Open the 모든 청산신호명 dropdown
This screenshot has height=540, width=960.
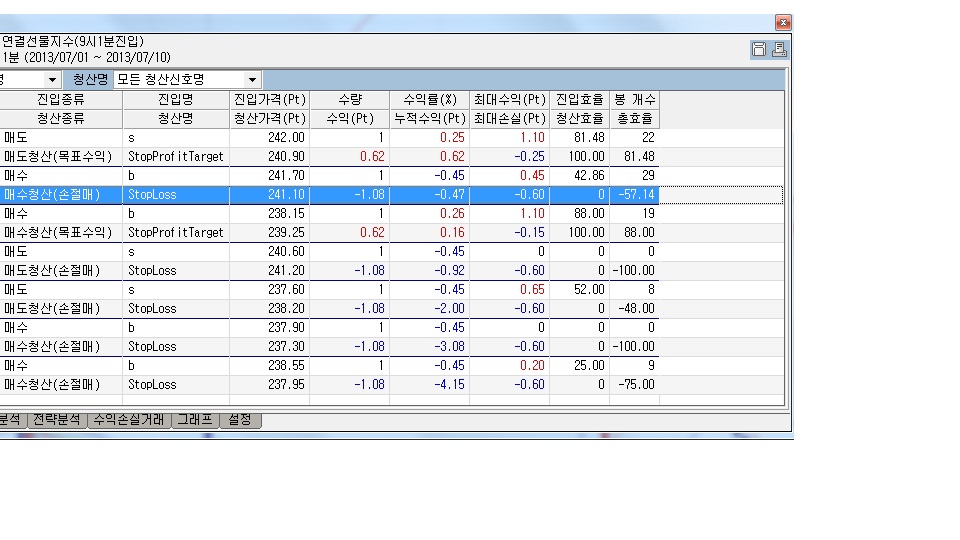click(x=252, y=80)
